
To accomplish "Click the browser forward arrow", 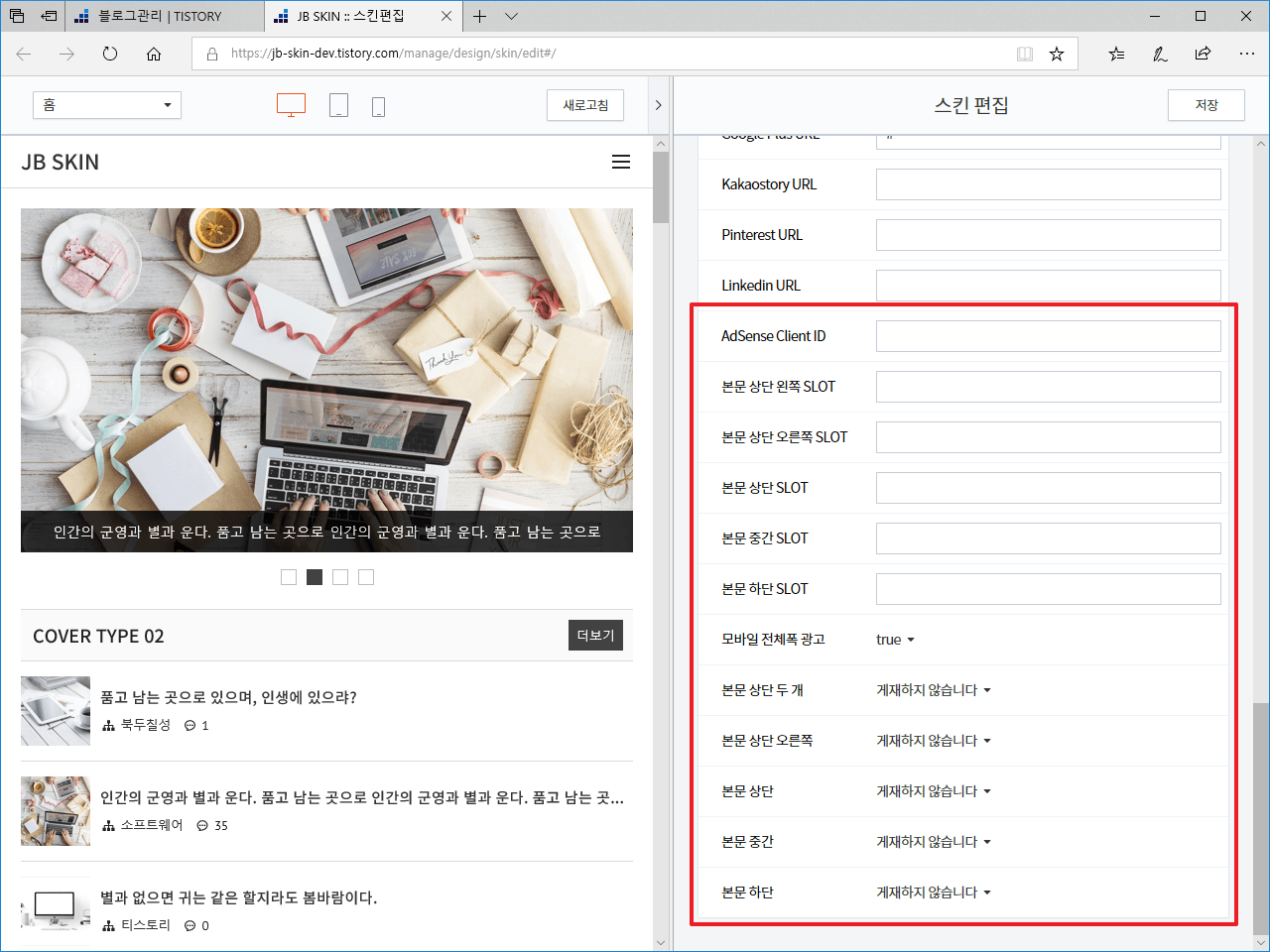I will (66, 54).
